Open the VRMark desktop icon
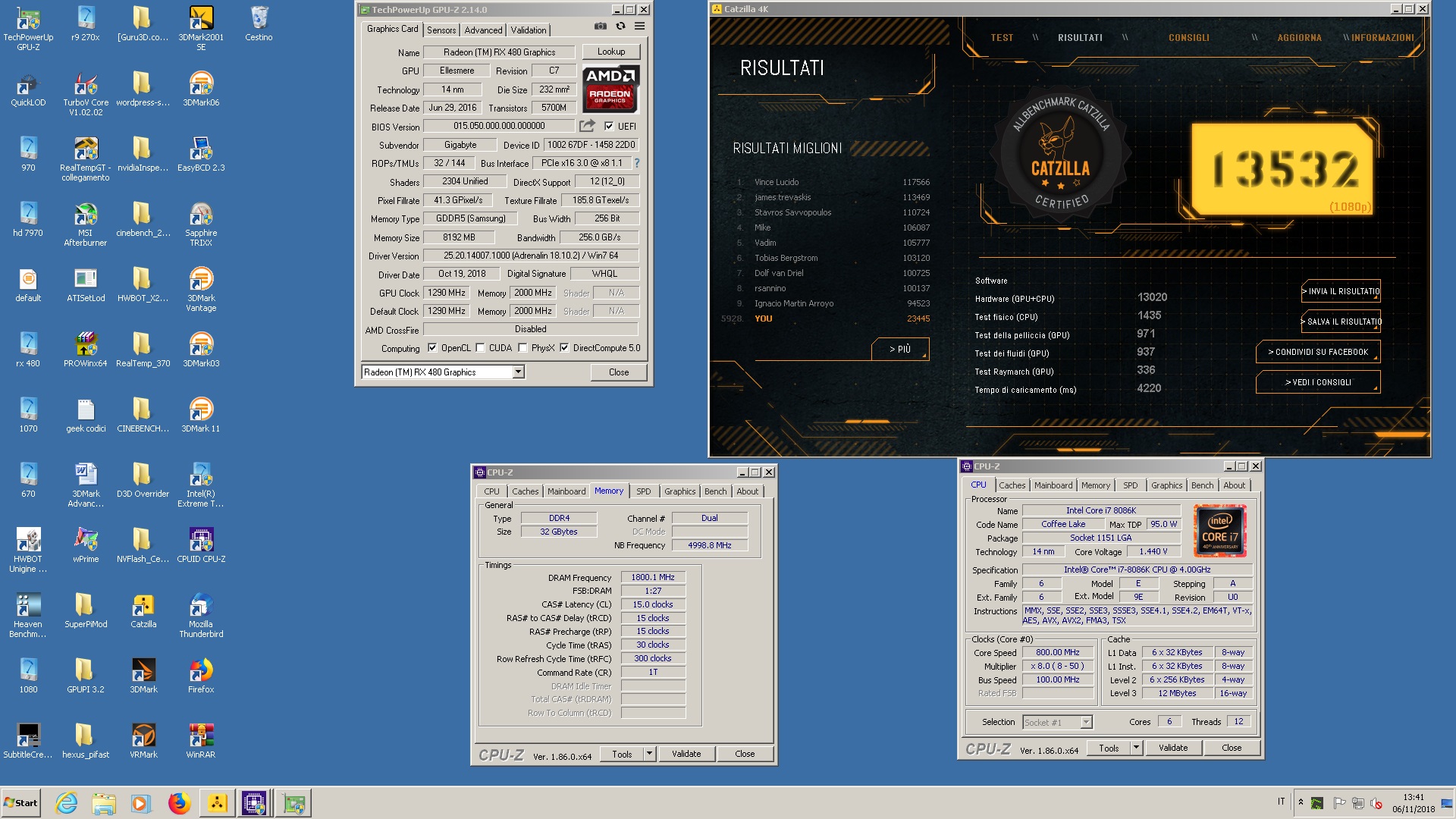 click(x=143, y=742)
